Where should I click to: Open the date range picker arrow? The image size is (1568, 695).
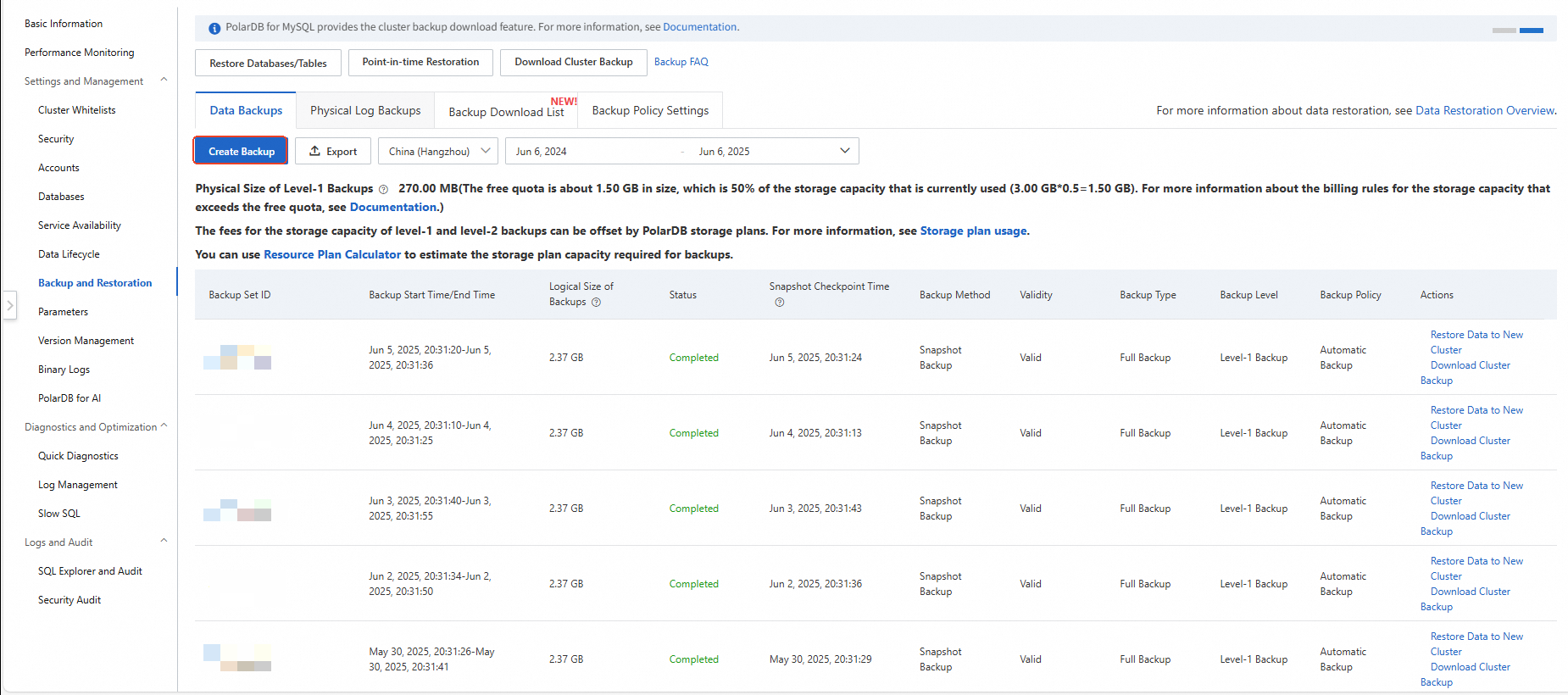pos(845,151)
